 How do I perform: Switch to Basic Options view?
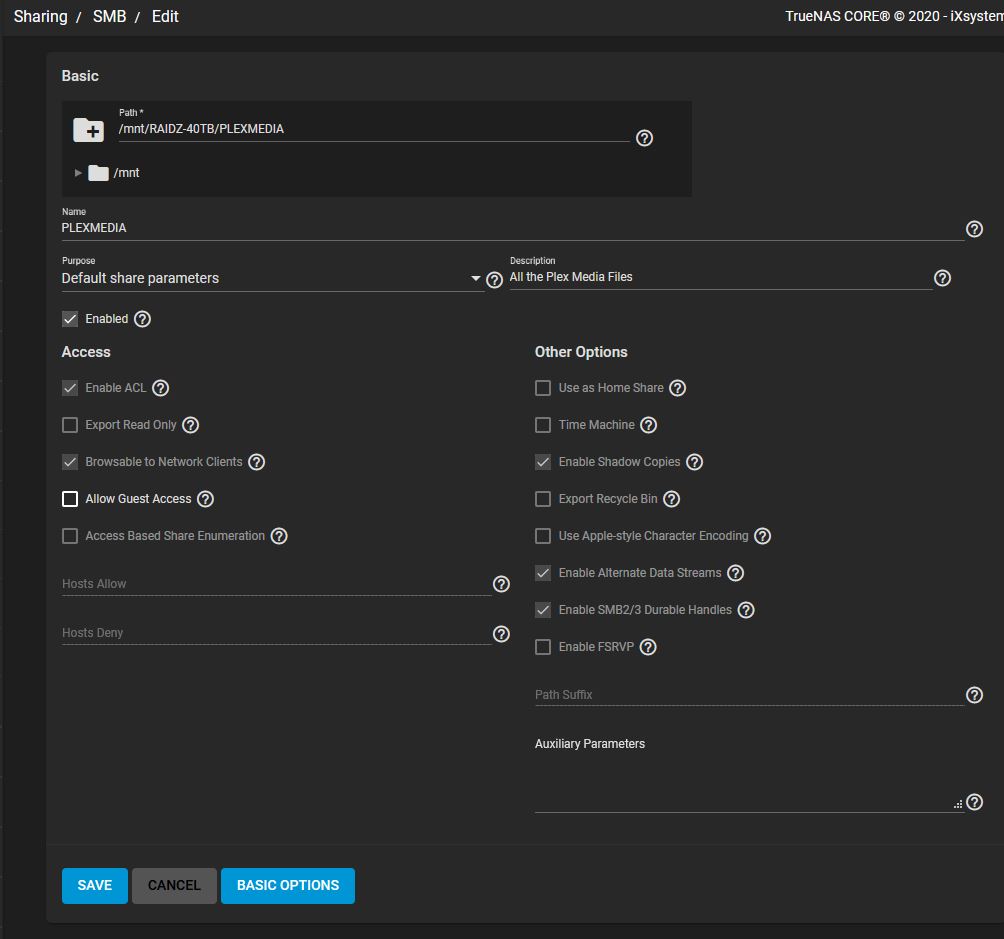tap(288, 886)
